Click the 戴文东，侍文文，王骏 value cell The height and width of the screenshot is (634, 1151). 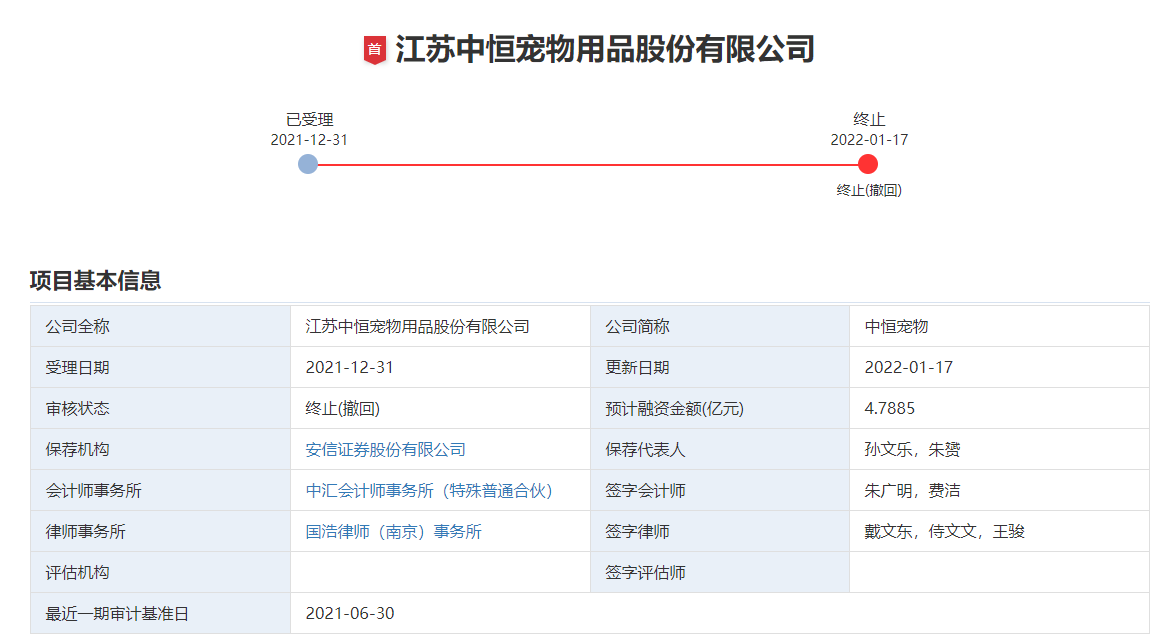click(x=999, y=532)
